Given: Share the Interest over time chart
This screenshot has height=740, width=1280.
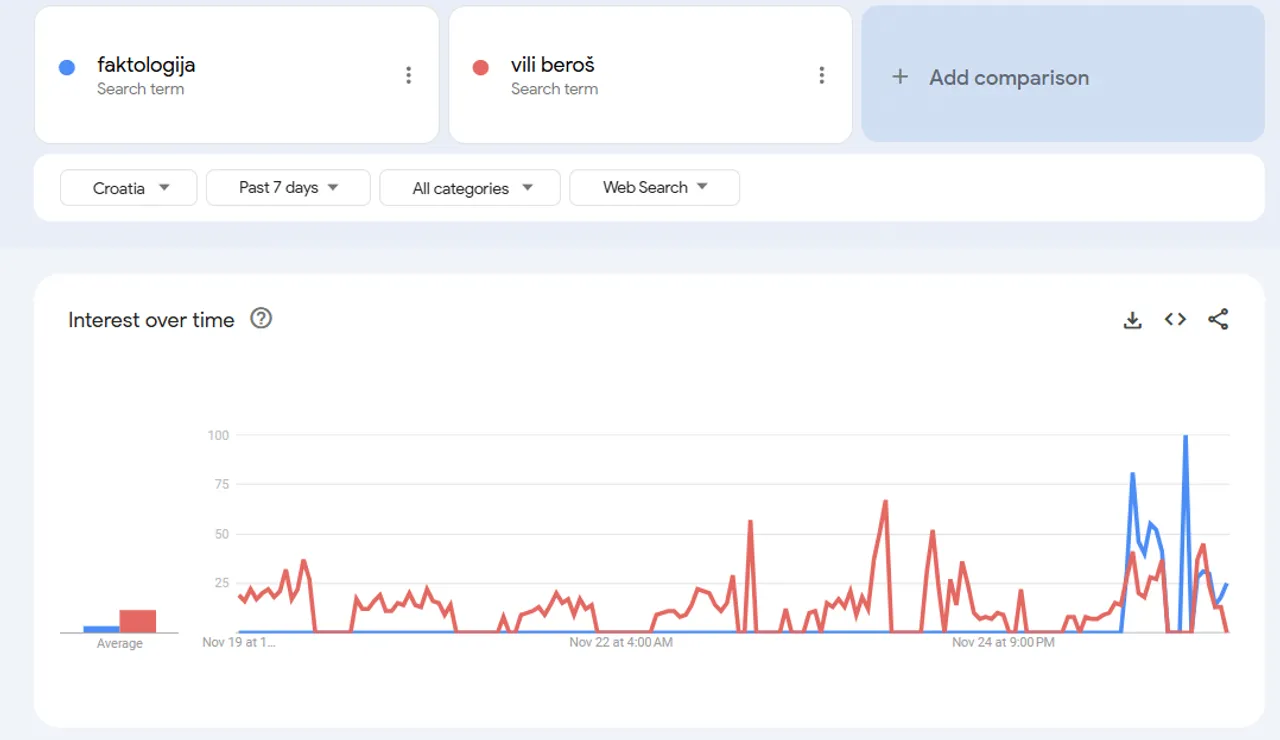Looking at the screenshot, I should [1218, 320].
